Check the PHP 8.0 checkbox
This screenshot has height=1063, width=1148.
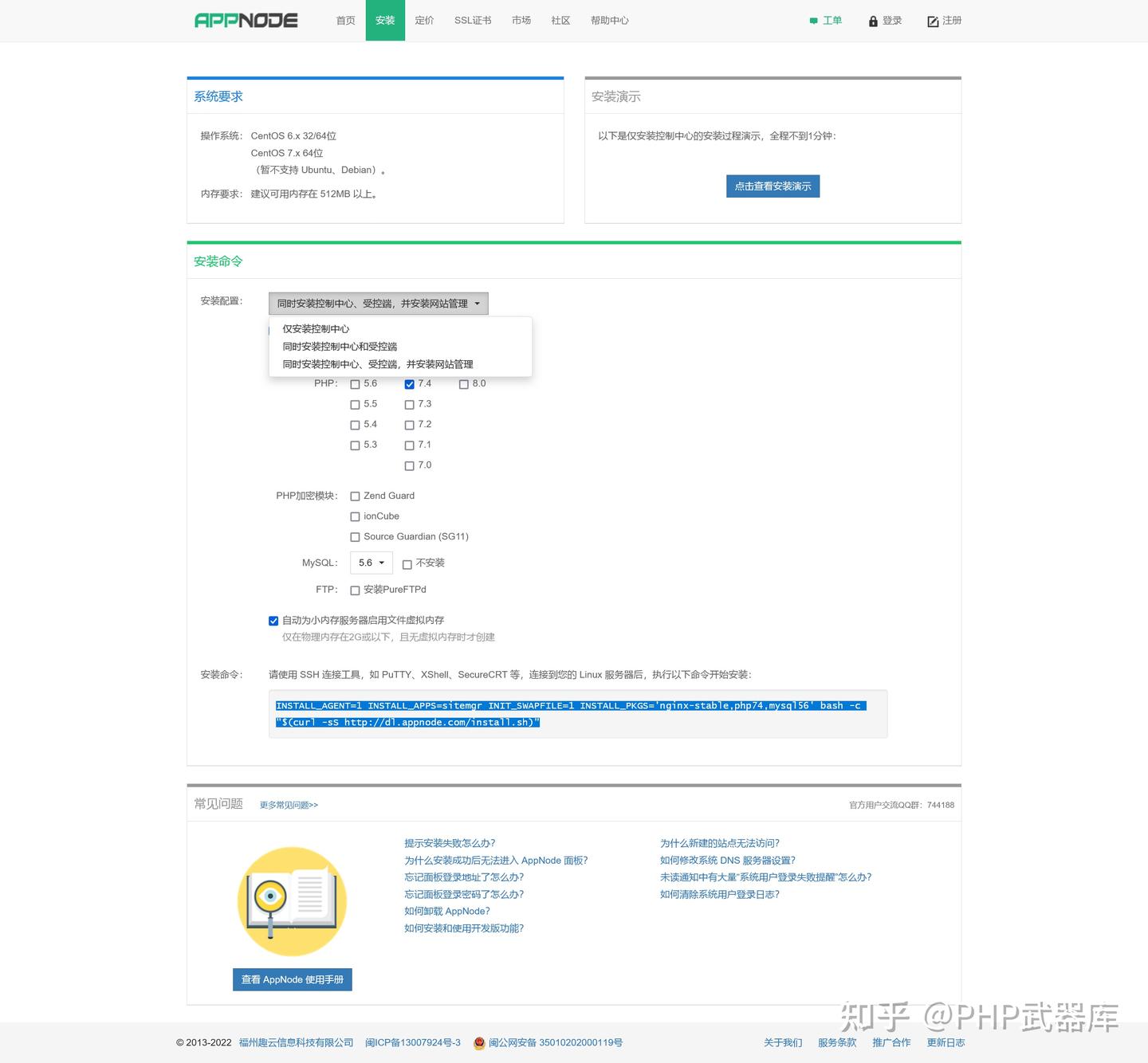(x=464, y=384)
